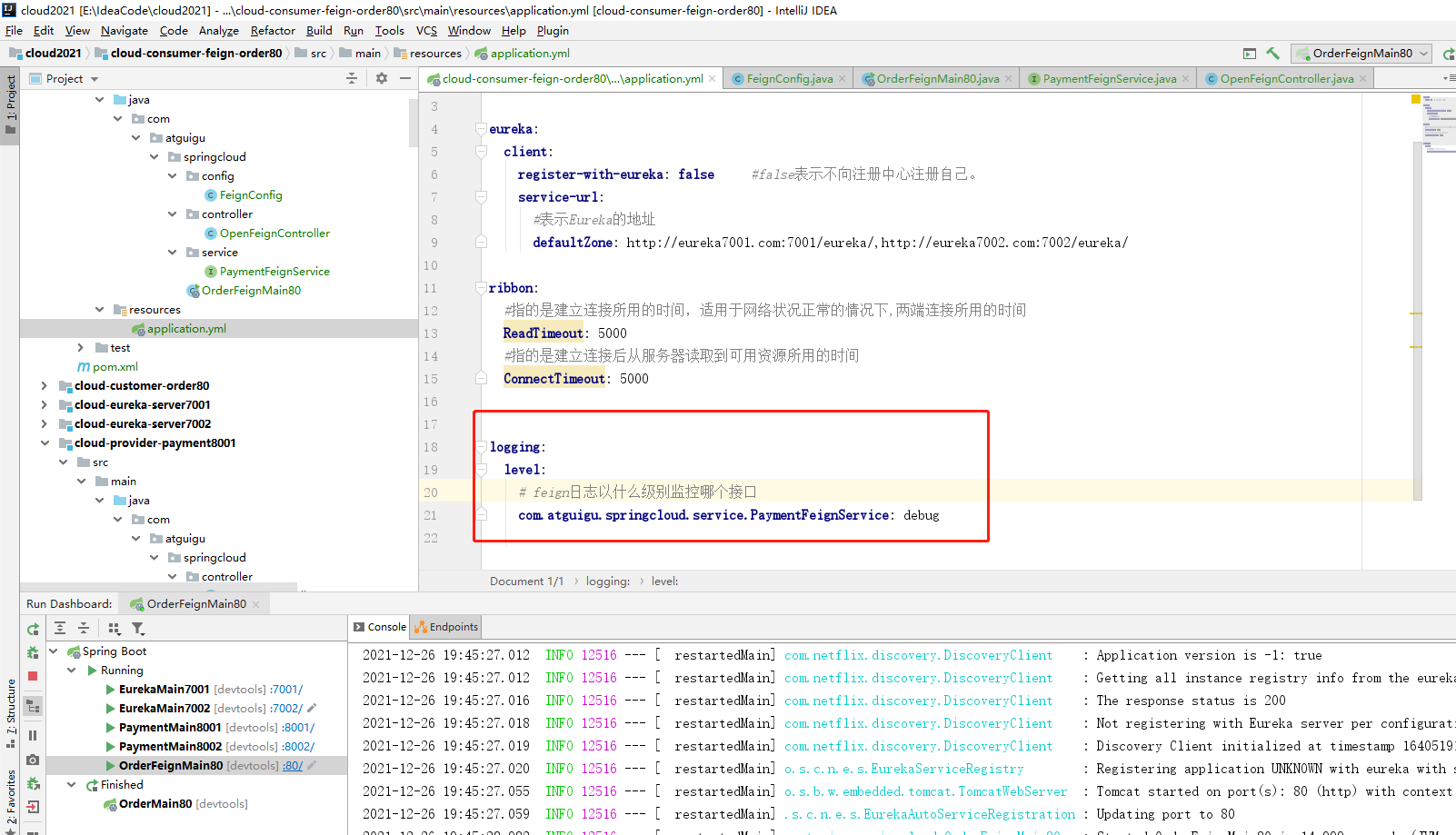Open the OrderFeignMain80 run configuration dropdown
The height and width of the screenshot is (835, 1456).
pos(1361,54)
